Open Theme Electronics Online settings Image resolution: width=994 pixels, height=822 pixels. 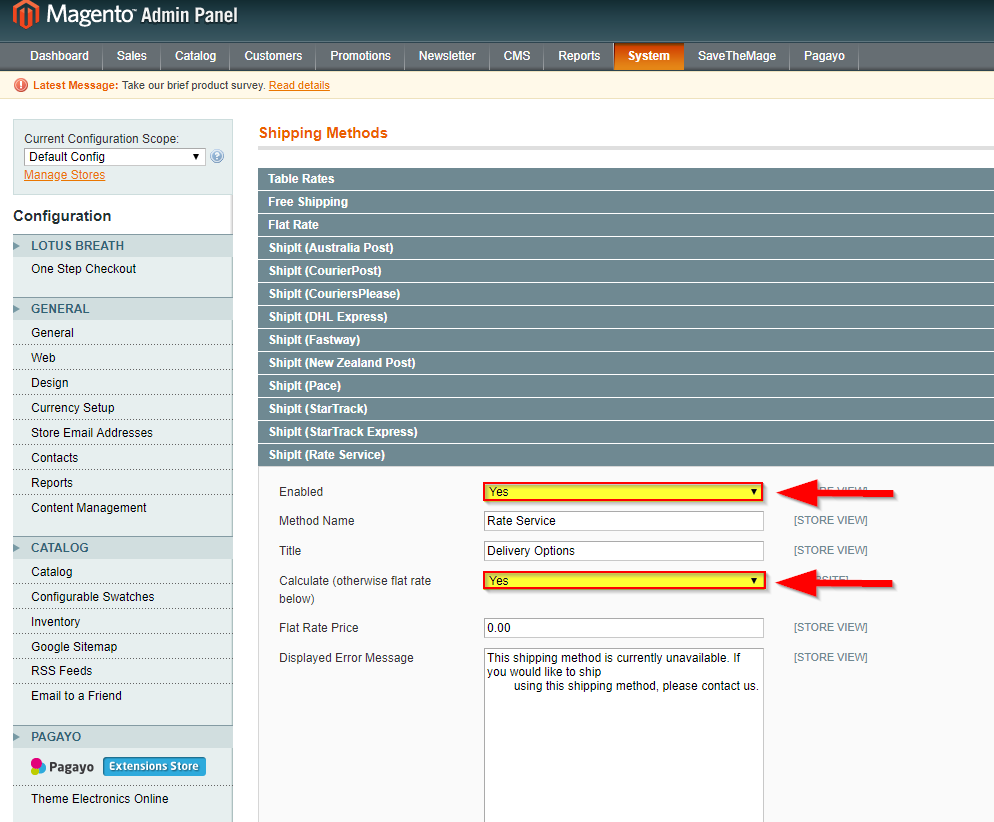point(123,799)
